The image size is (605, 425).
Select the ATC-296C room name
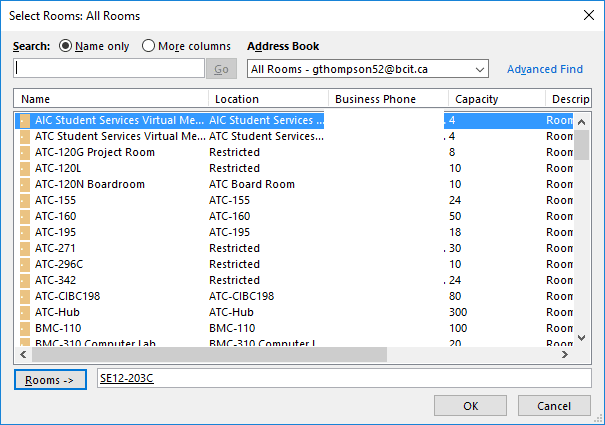(59, 264)
